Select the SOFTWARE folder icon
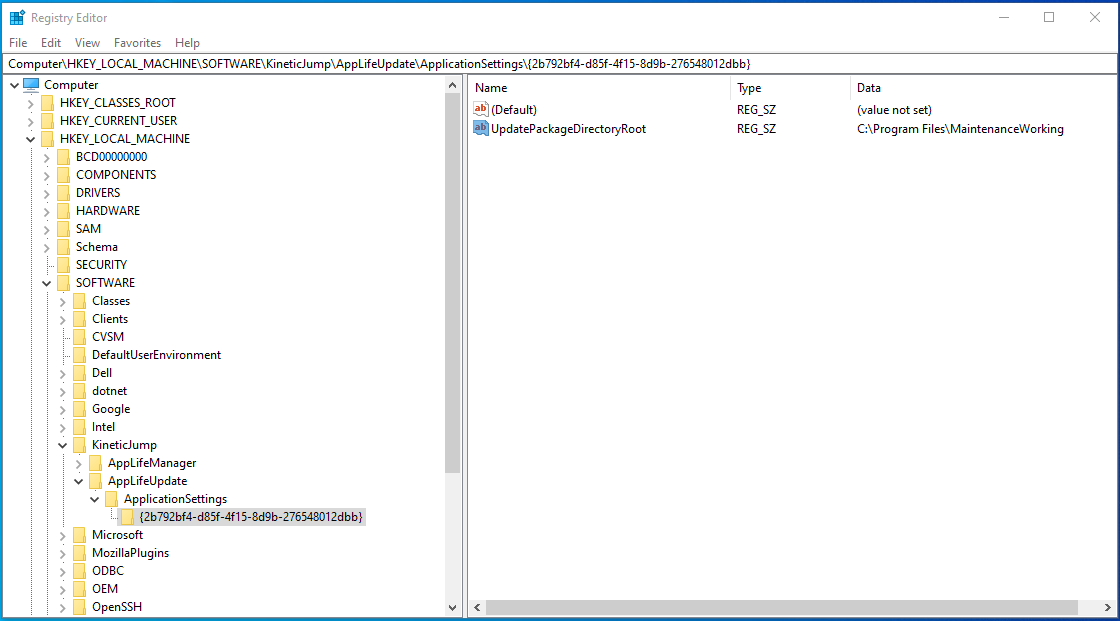The height and width of the screenshot is (621, 1120). point(64,282)
